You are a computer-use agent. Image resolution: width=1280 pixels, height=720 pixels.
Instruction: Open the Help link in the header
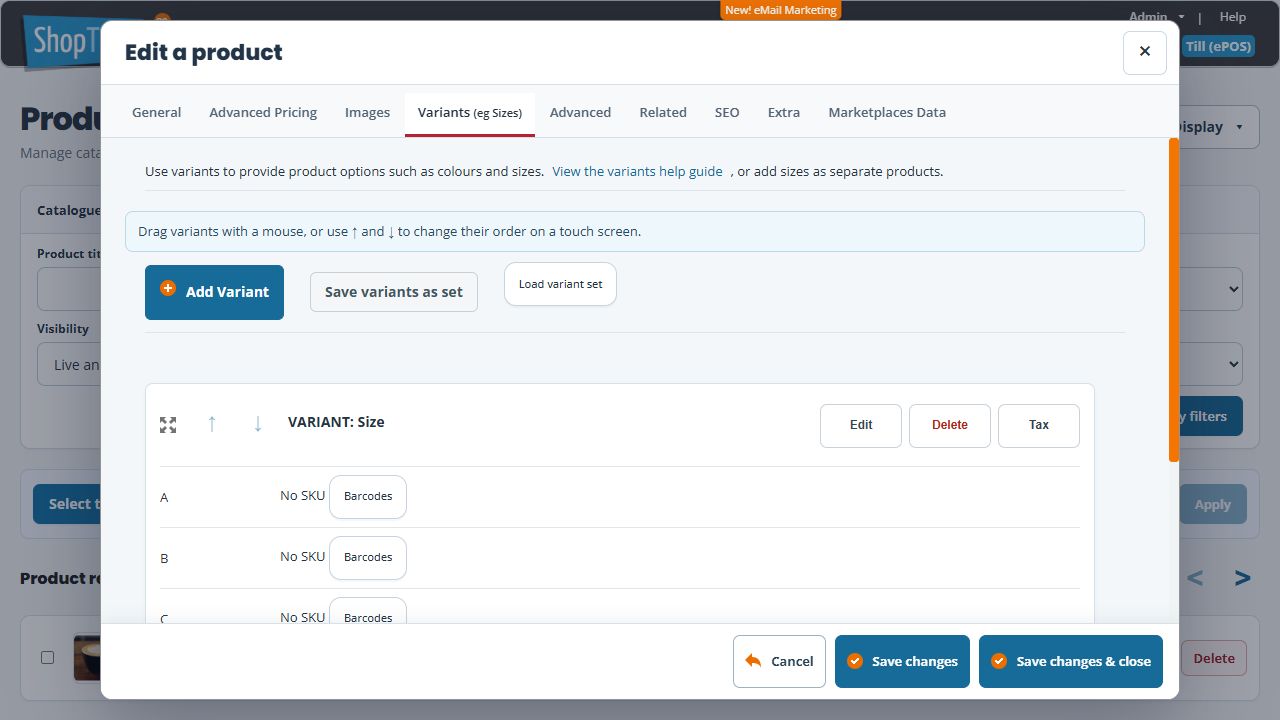tap(1233, 16)
